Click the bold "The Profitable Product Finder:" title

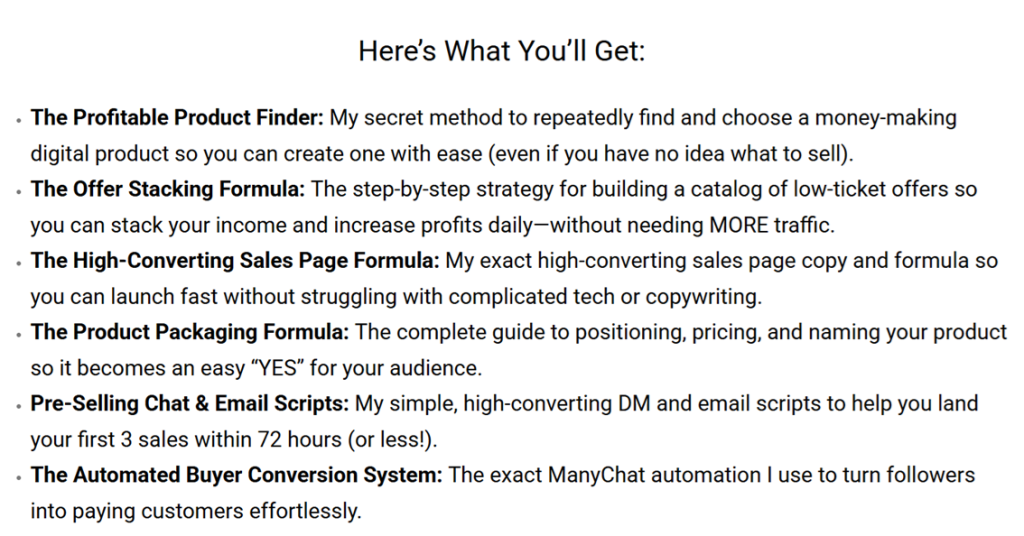(178, 118)
